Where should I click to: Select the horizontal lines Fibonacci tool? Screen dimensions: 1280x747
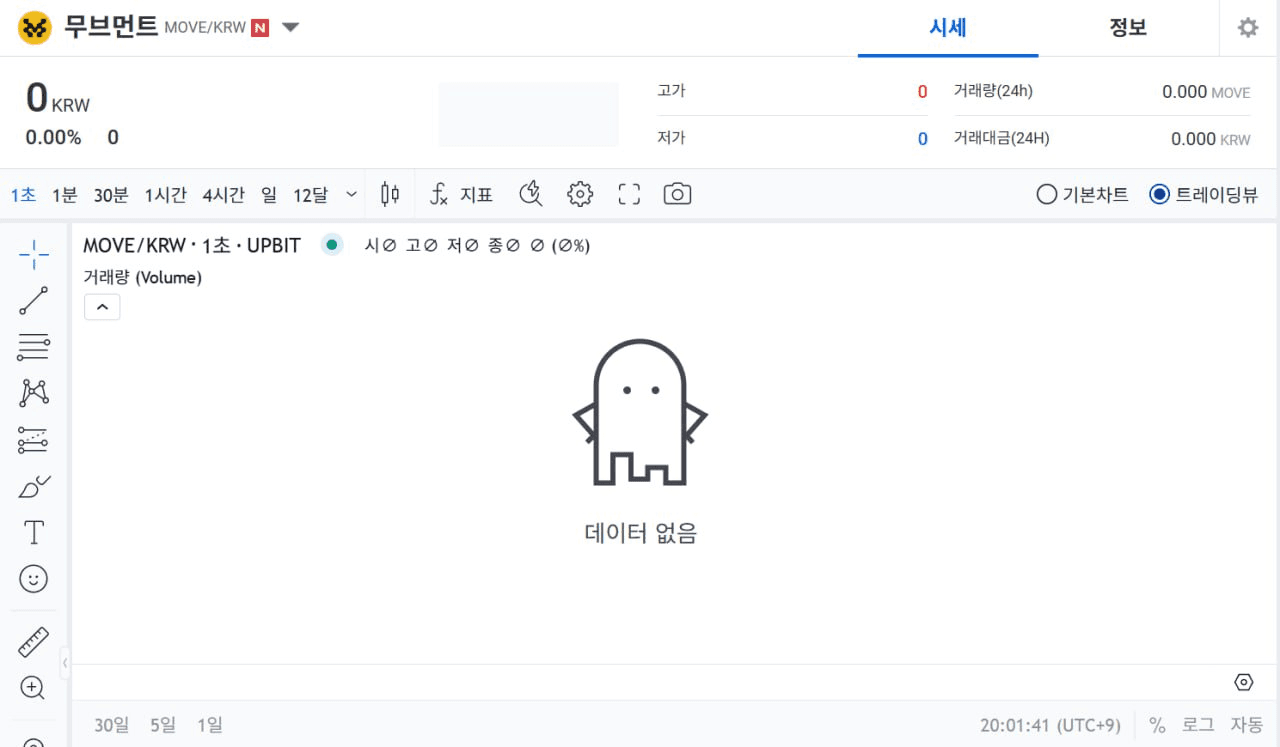click(x=34, y=347)
